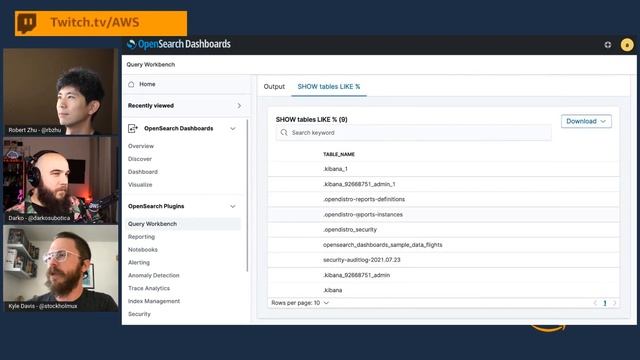Open the Download dropdown

[x=586, y=121]
